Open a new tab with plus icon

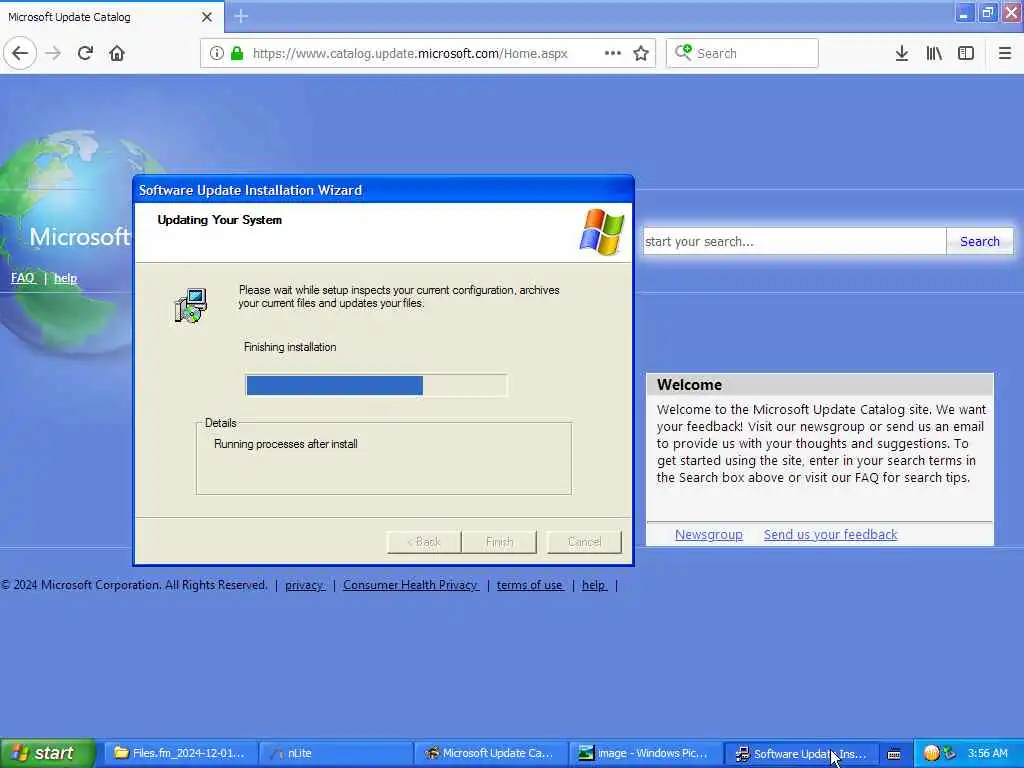point(241,16)
